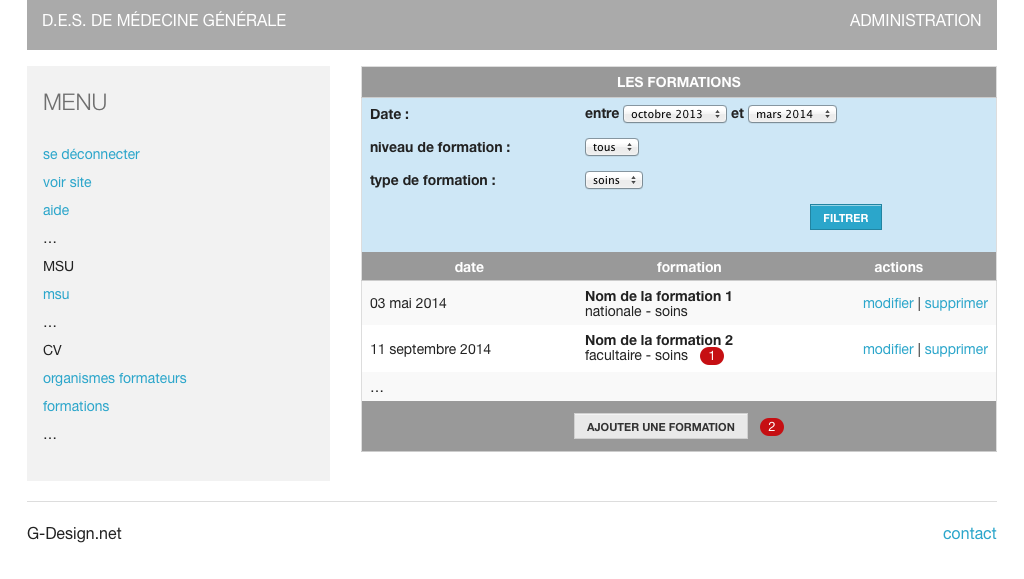Open 'organismes formateurs' in the sidebar

[114, 378]
